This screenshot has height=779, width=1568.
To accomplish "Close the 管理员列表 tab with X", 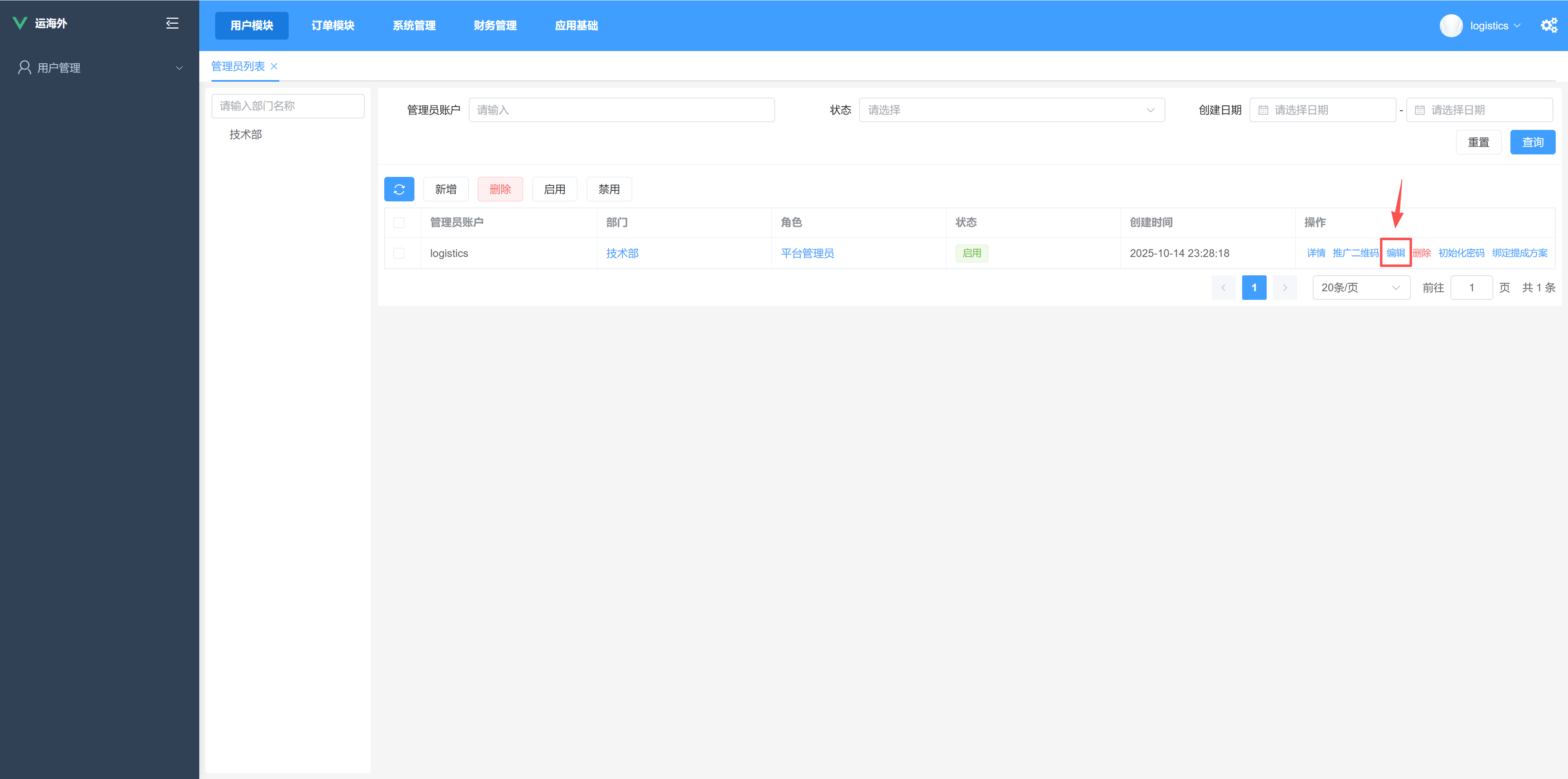I will tap(274, 67).
